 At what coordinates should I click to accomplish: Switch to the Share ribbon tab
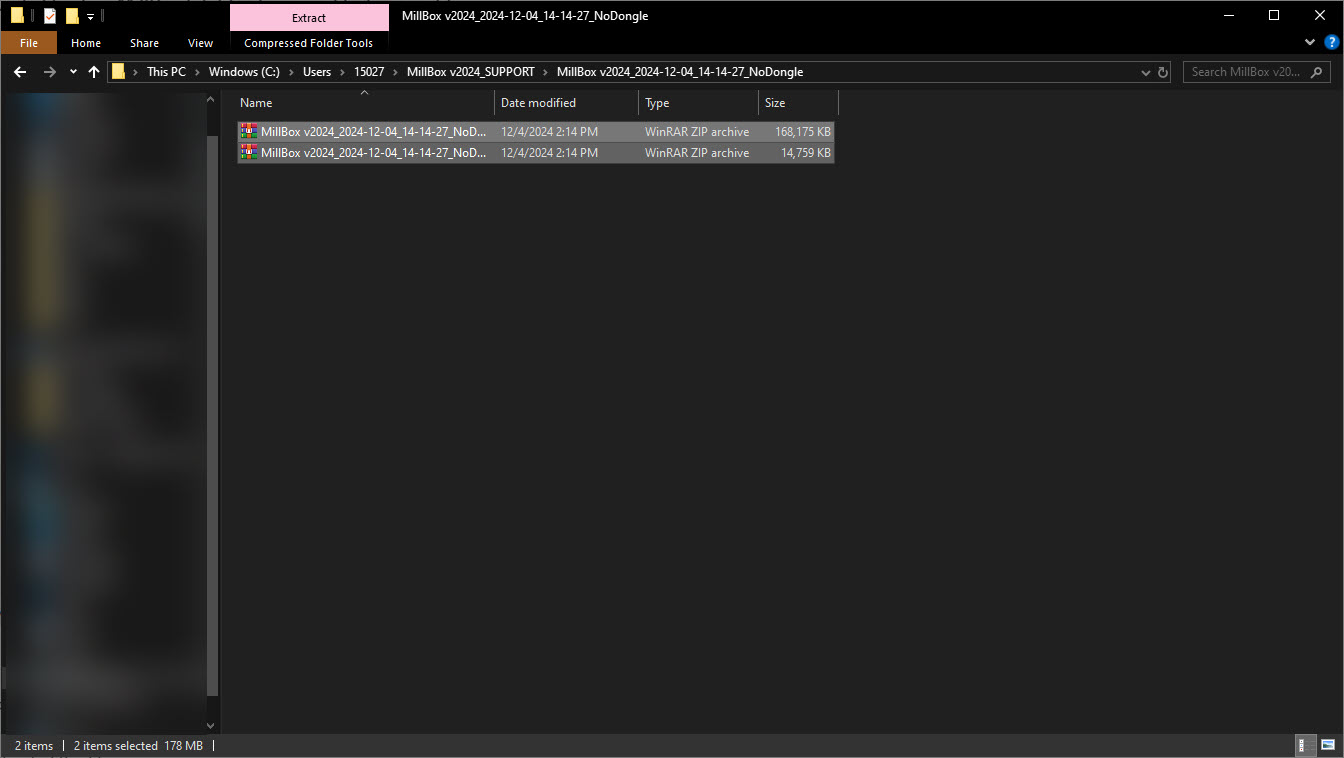(x=144, y=43)
